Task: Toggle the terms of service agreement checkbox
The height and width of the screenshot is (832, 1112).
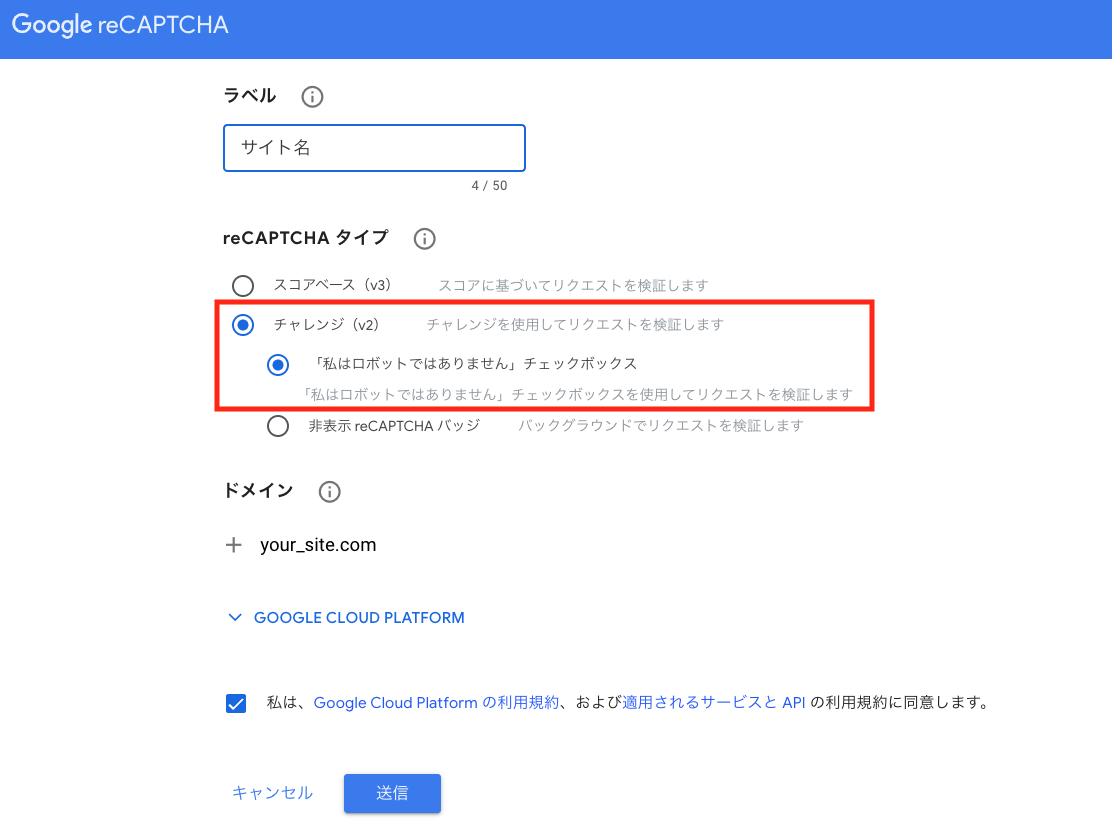Action: 236,703
